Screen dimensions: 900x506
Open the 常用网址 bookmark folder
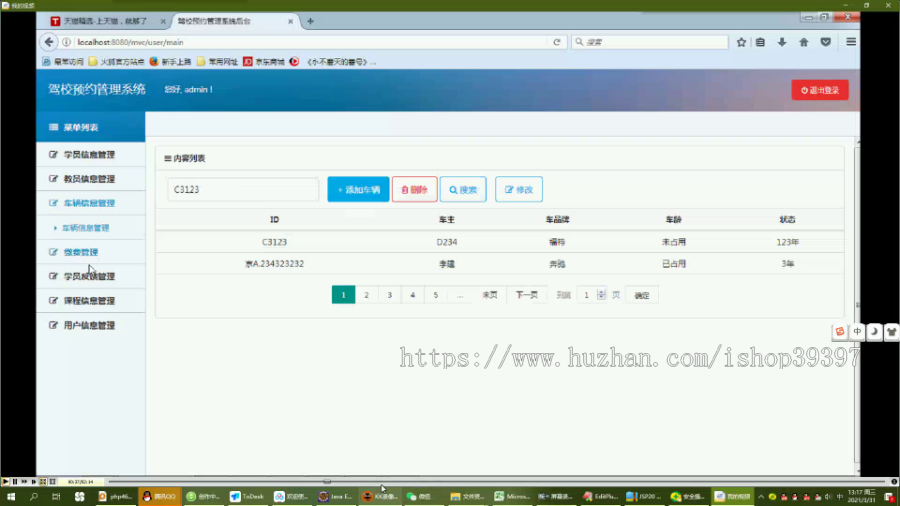(217, 61)
